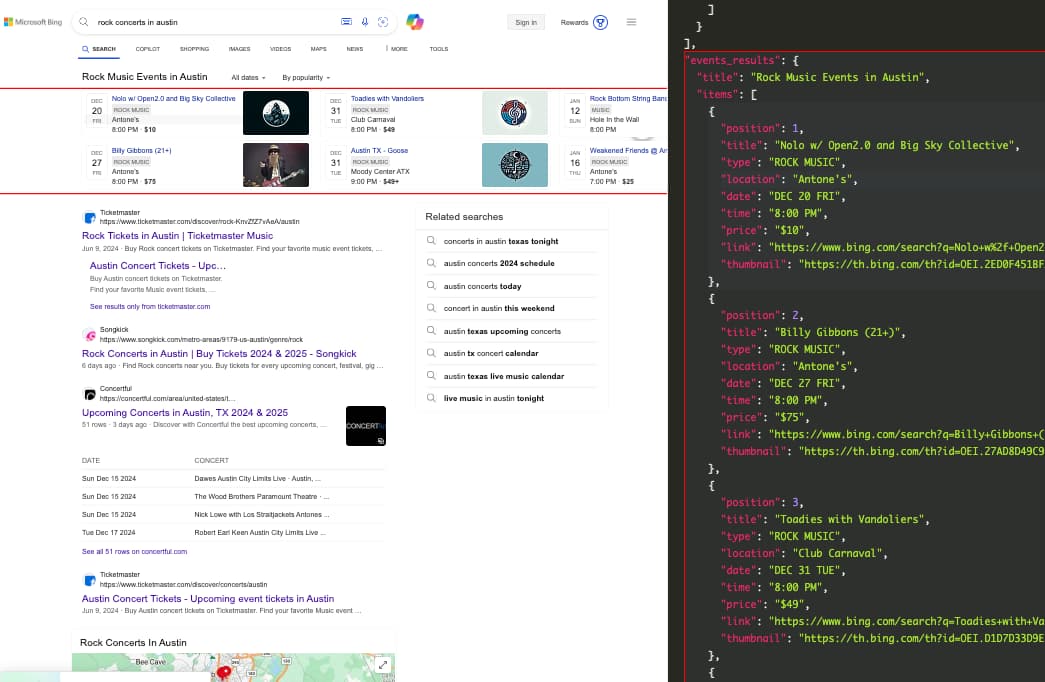
Task: Switch to the News tab
Action: (x=355, y=49)
